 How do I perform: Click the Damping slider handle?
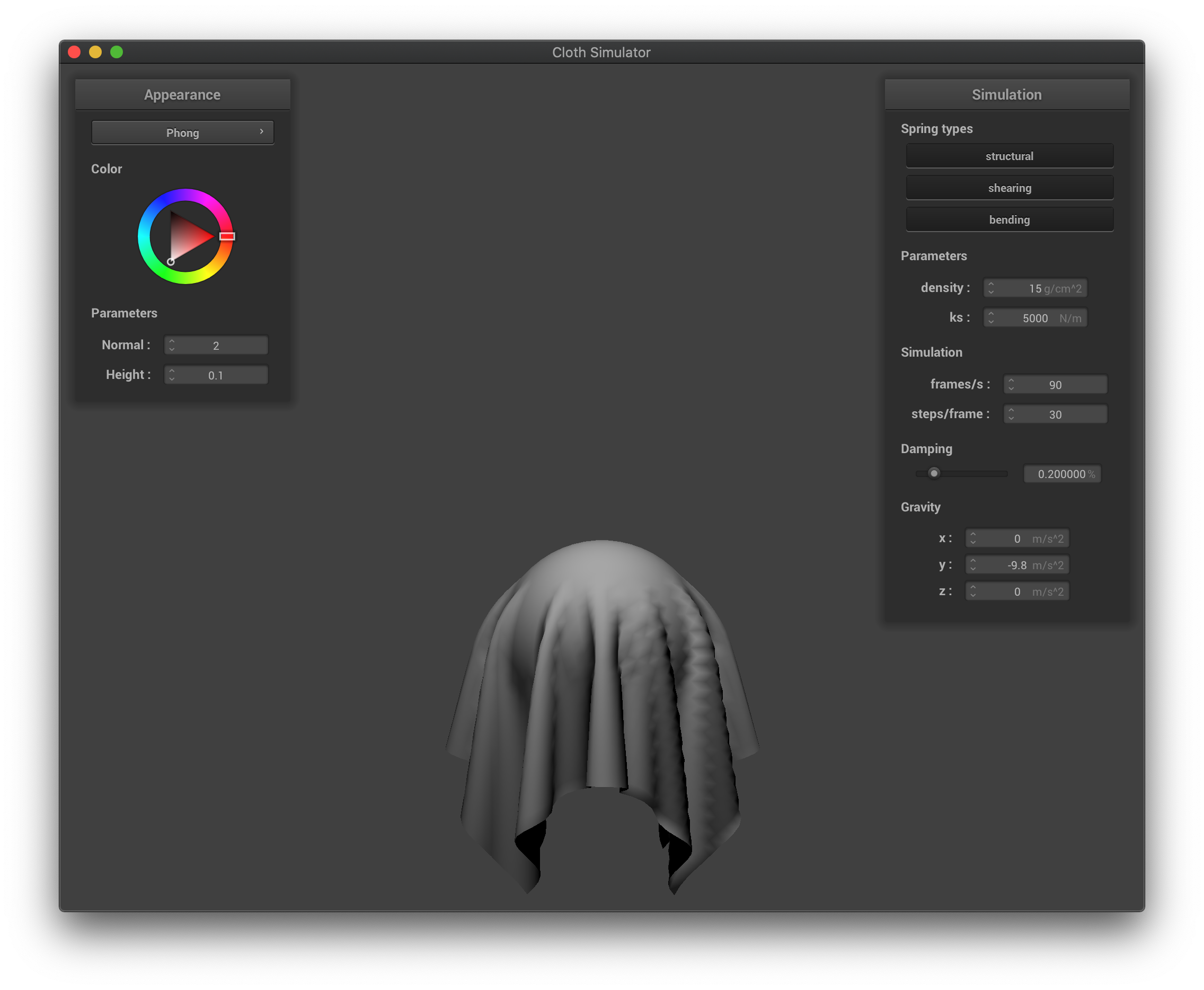point(933,473)
